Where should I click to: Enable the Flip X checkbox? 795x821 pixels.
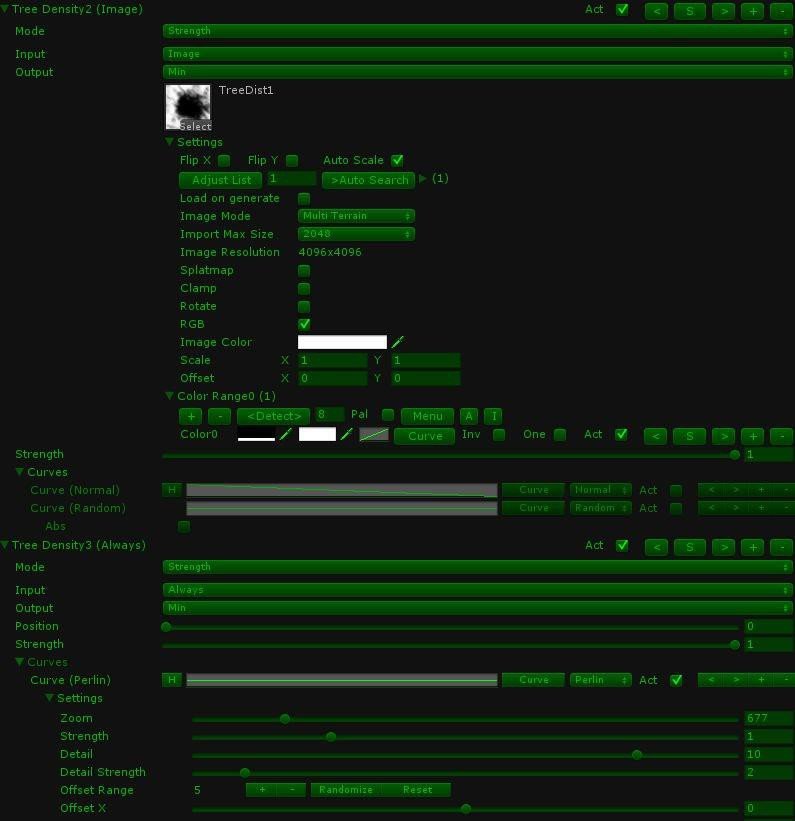pos(224,160)
